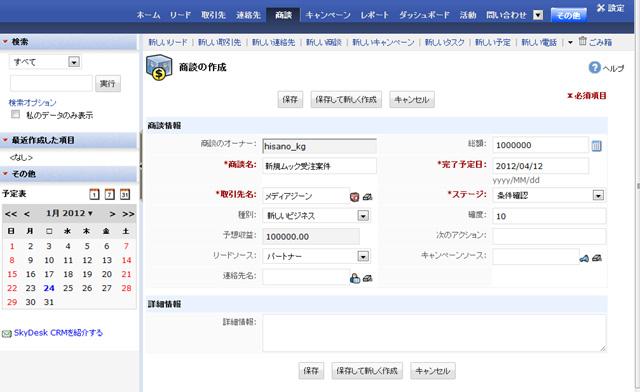Click the 商談名 input field
Viewport: 640px width, 392px height.
click(x=319, y=166)
